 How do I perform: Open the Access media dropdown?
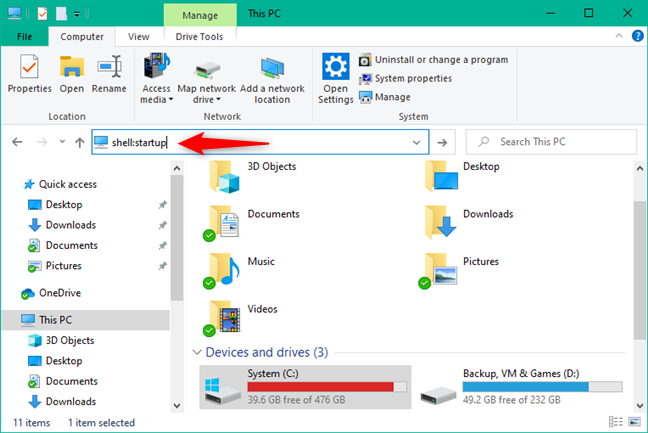coord(156,79)
